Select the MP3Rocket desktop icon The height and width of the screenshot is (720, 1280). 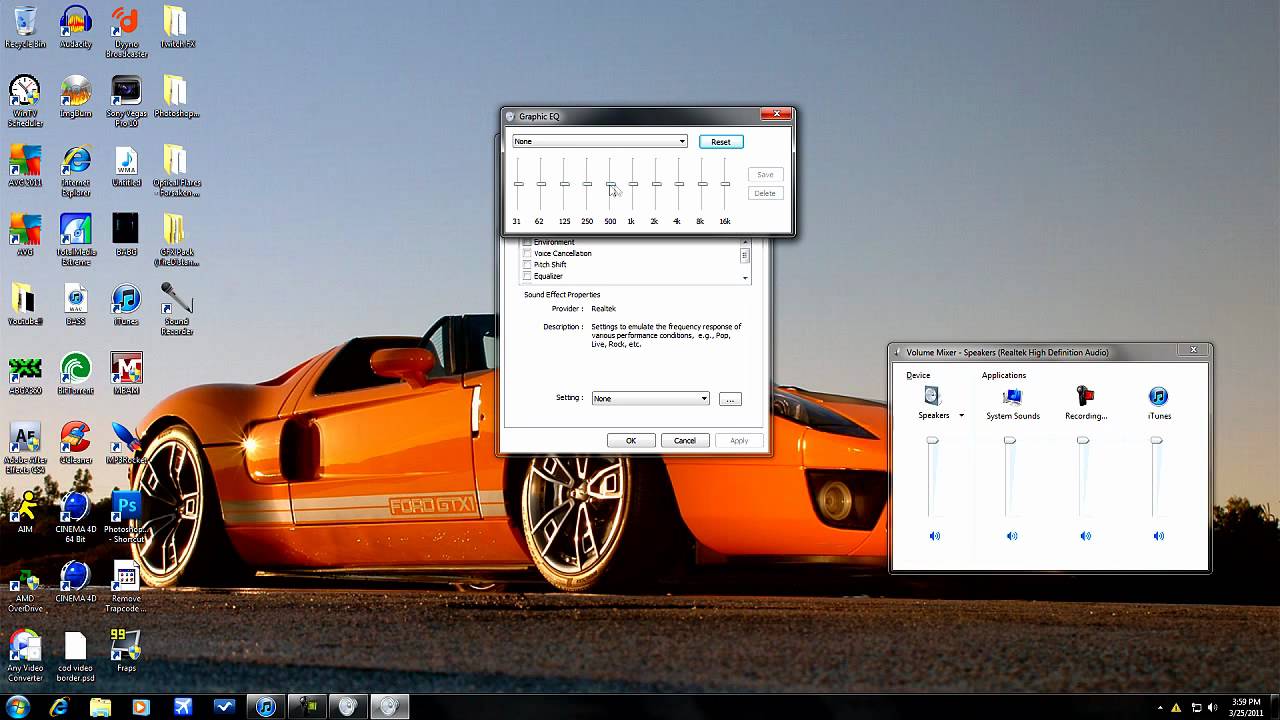click(x=126, y=443)
